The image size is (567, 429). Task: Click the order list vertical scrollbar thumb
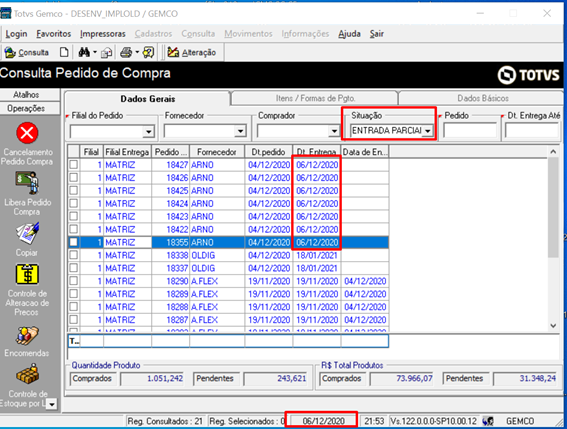[x=553, y=208]
